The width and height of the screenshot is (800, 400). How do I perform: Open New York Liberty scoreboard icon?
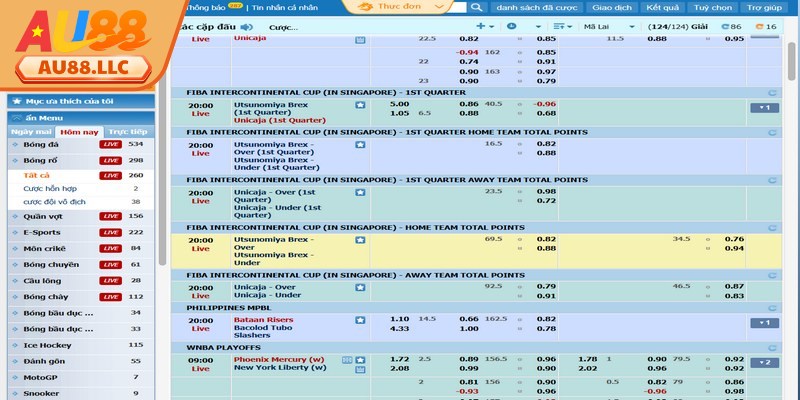tap(360, 369)
